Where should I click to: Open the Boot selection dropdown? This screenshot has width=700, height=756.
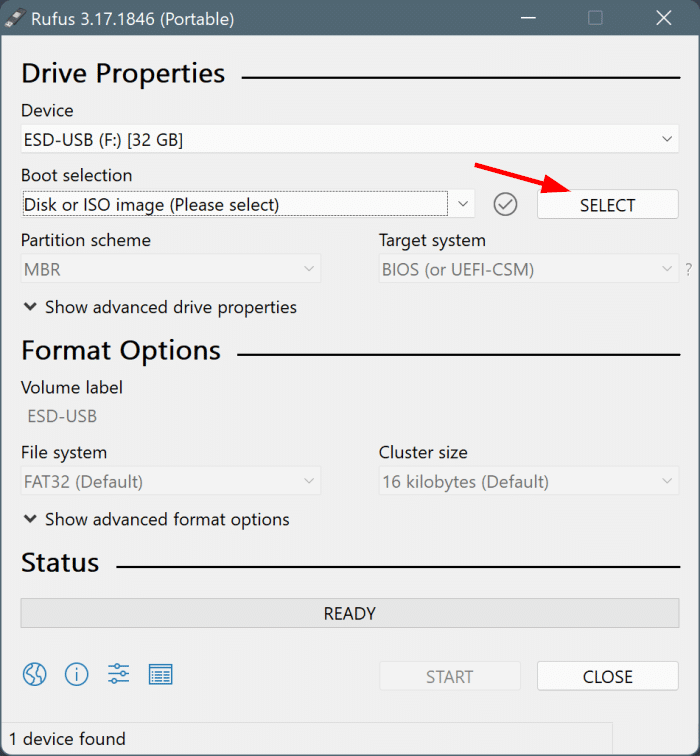coord(248,204)
